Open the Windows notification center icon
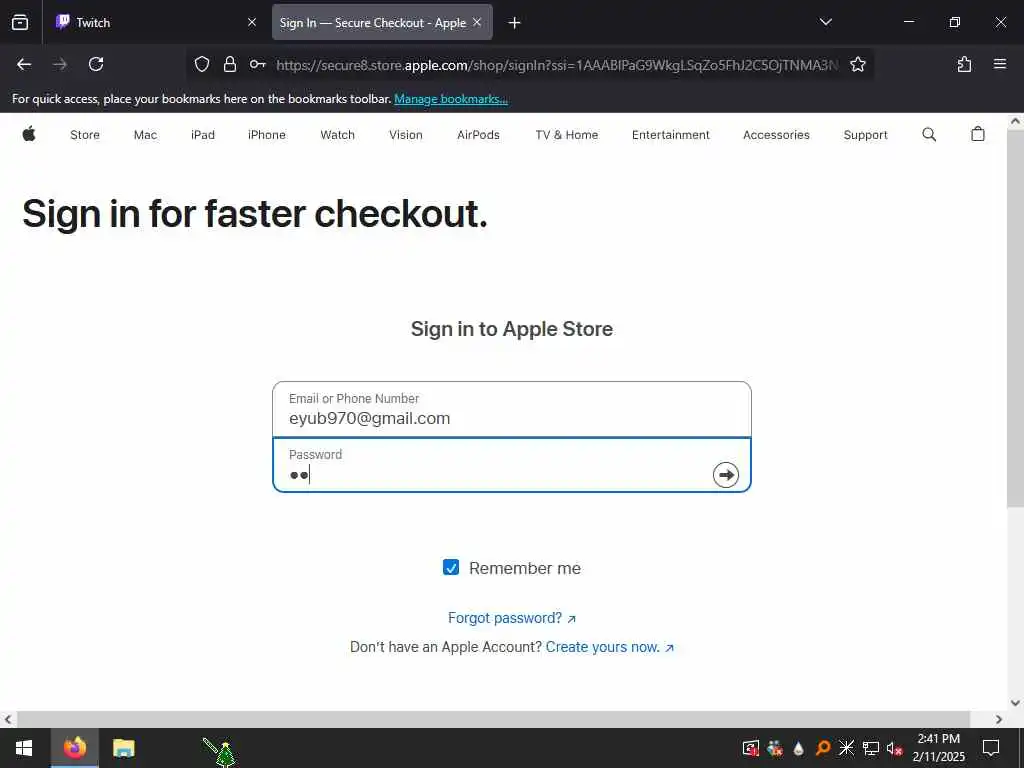Image resolution: width=1024 pixels, height=768 pixels. click(991, 748)
